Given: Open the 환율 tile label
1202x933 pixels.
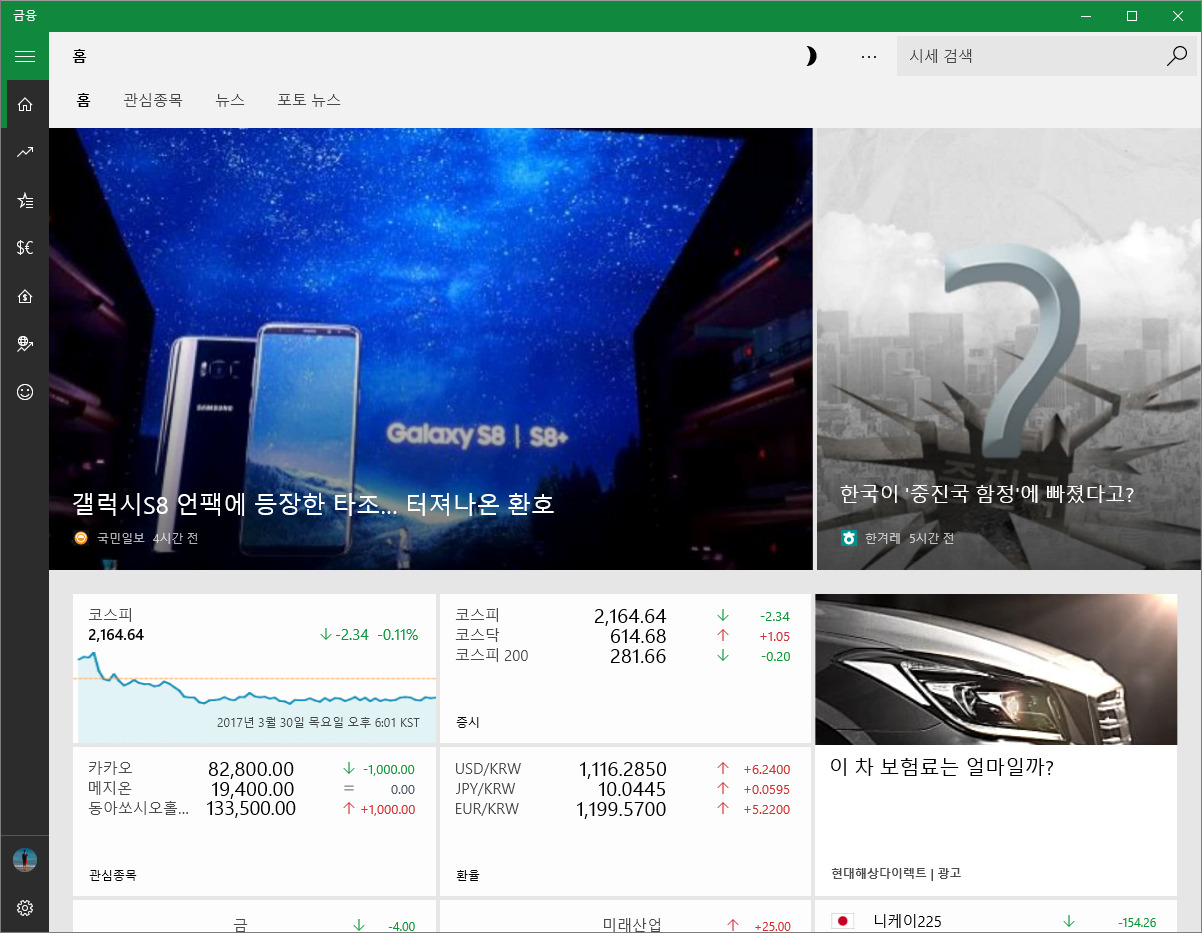Looking at the screenshot, I should click(x=467, y=875).
